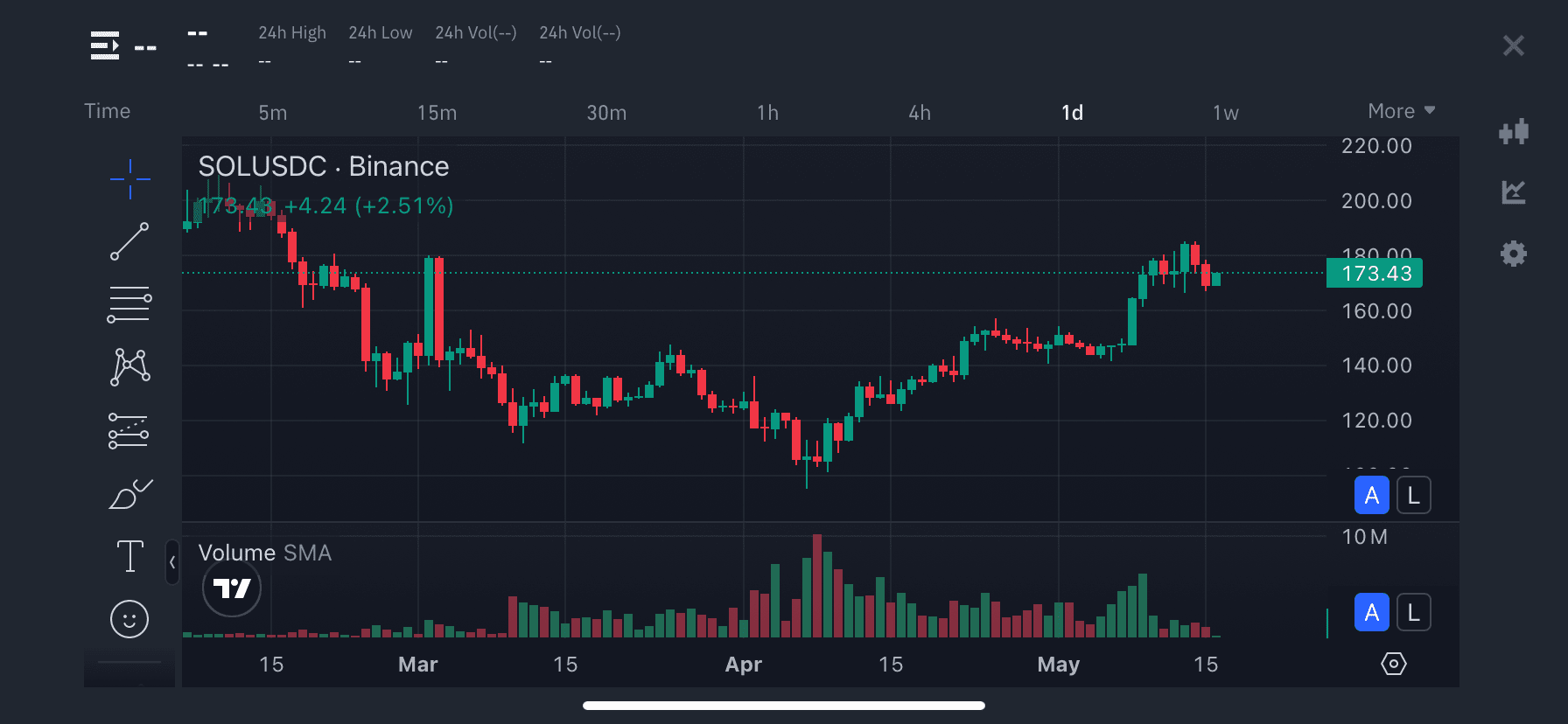Open the market list menu icon
Screen dimensions: 1568x724
click(x=105, y=45)
